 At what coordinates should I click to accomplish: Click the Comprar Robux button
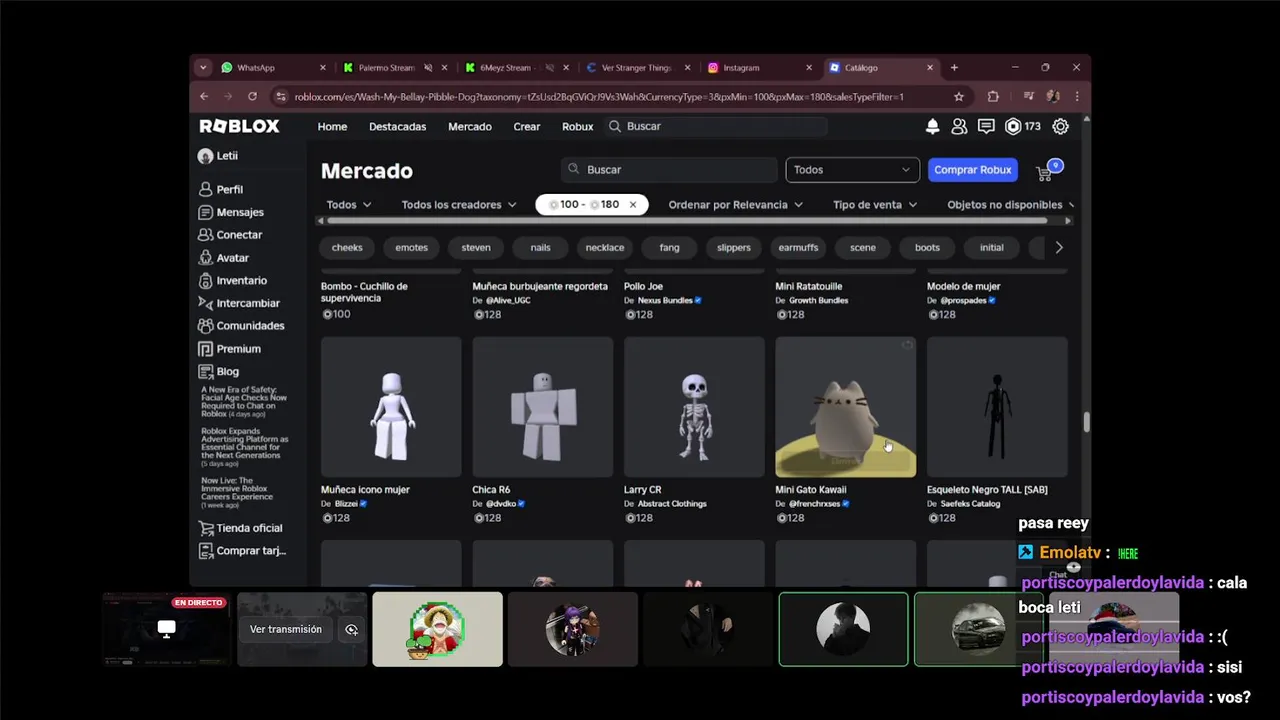(973, 170)
